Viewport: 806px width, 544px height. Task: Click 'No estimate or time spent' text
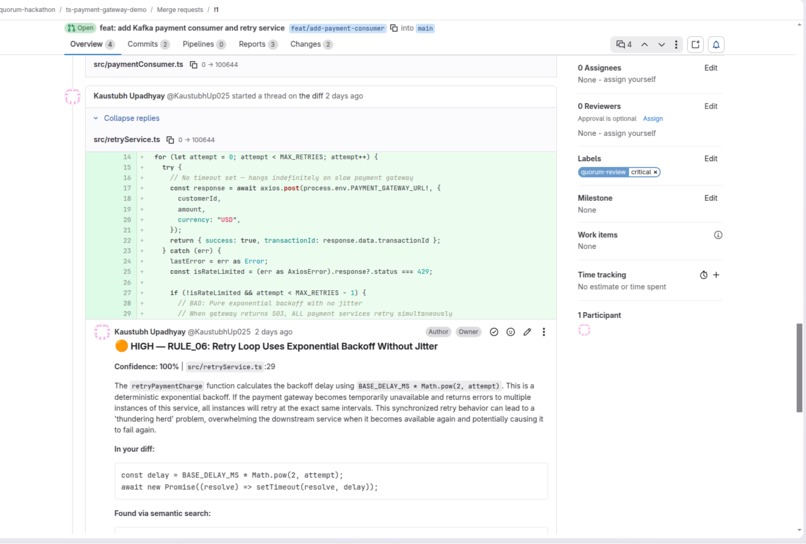(622, 287)
